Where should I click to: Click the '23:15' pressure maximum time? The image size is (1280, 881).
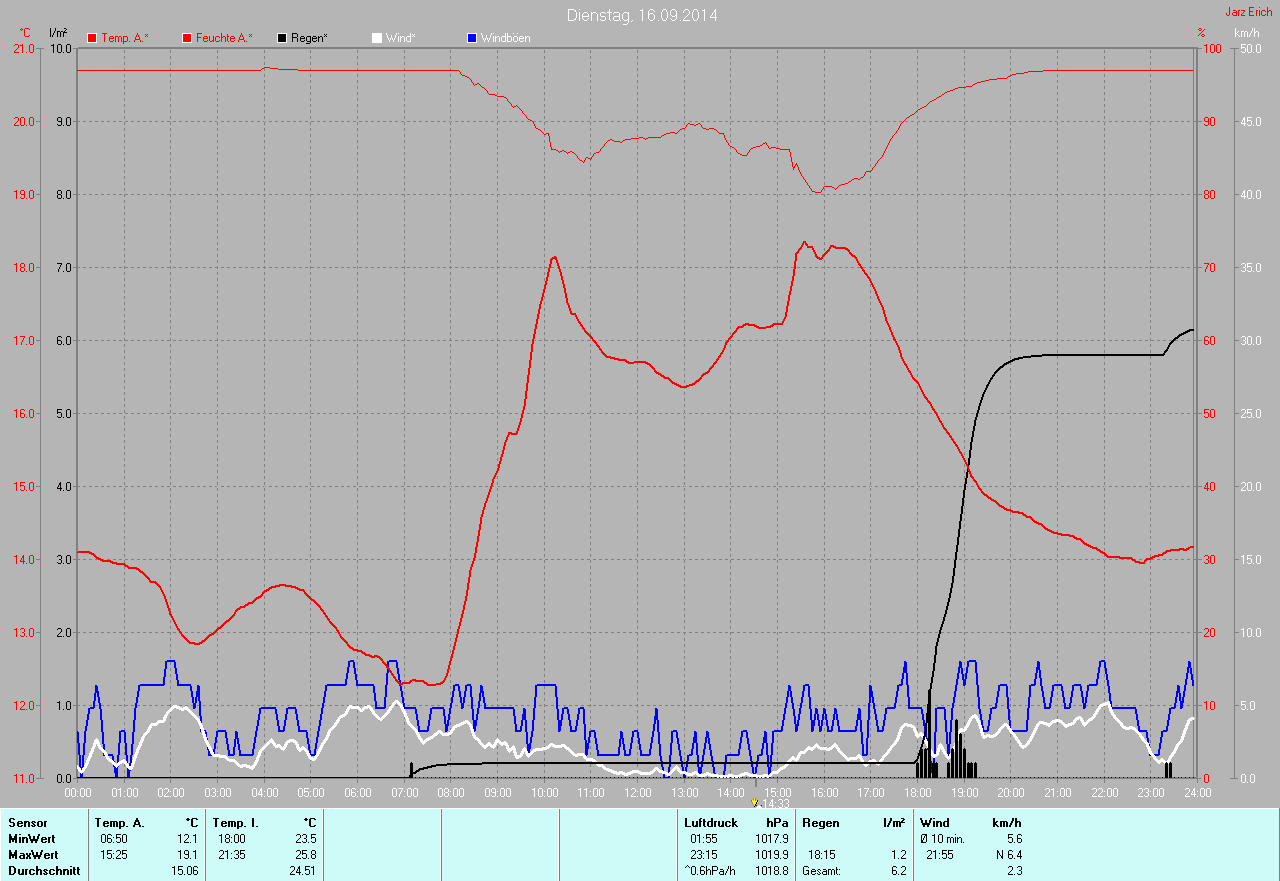point(704,855)
